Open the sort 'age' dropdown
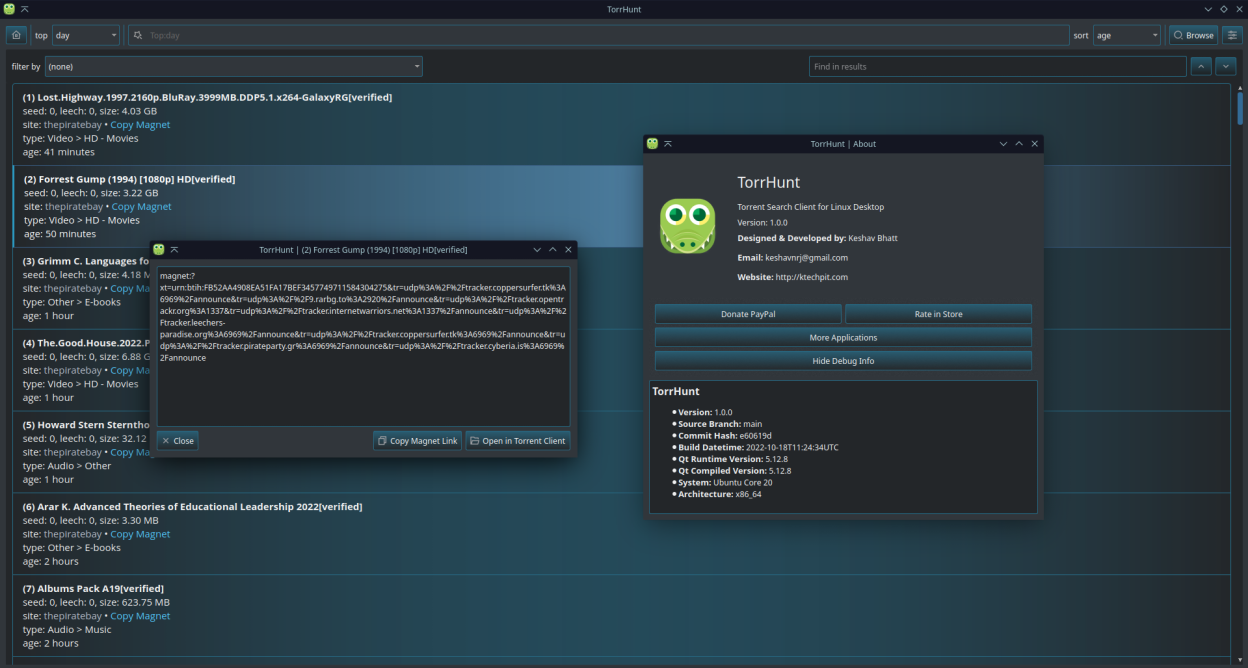1248x668 pixels. pyautogui.click(x=1126, y=34)
